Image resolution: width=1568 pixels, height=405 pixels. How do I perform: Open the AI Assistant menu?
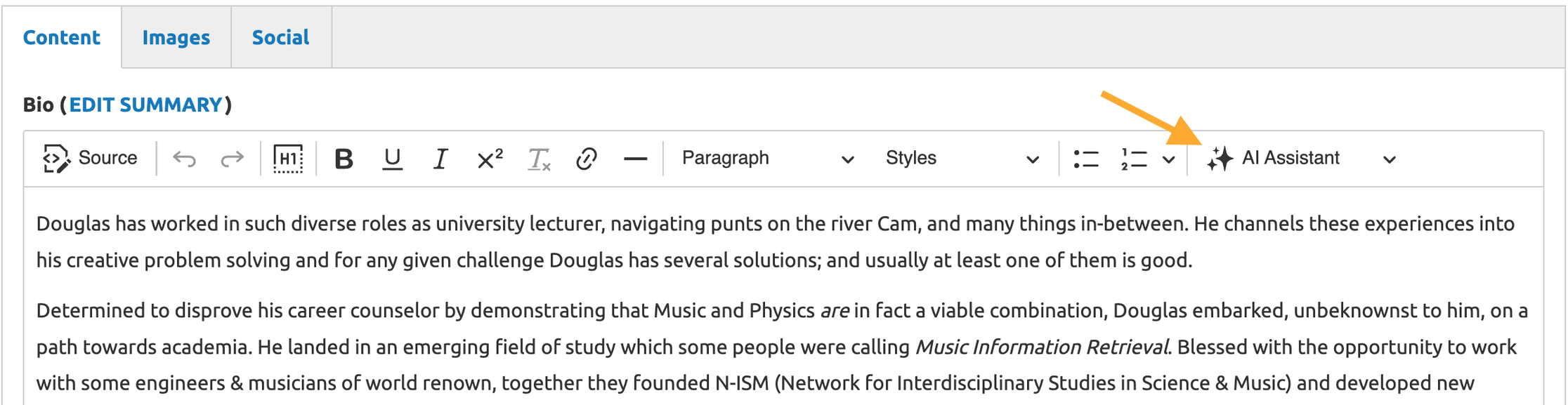[1301, 159]
